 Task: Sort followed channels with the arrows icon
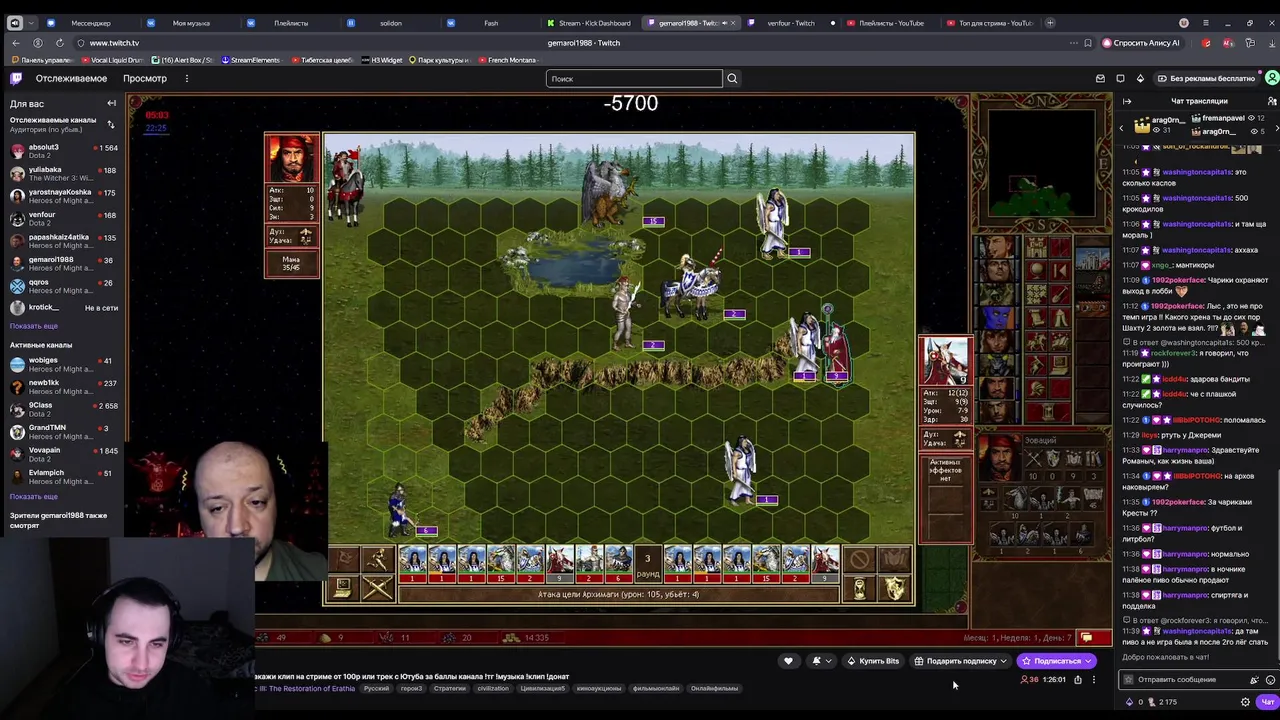tap(111, 124)
